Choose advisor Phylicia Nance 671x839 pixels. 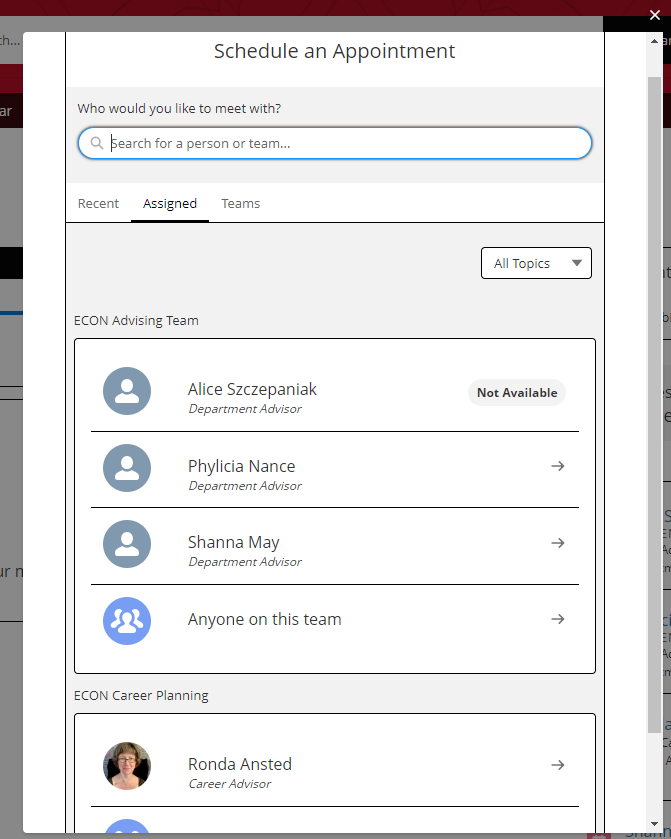click(241, 466)
